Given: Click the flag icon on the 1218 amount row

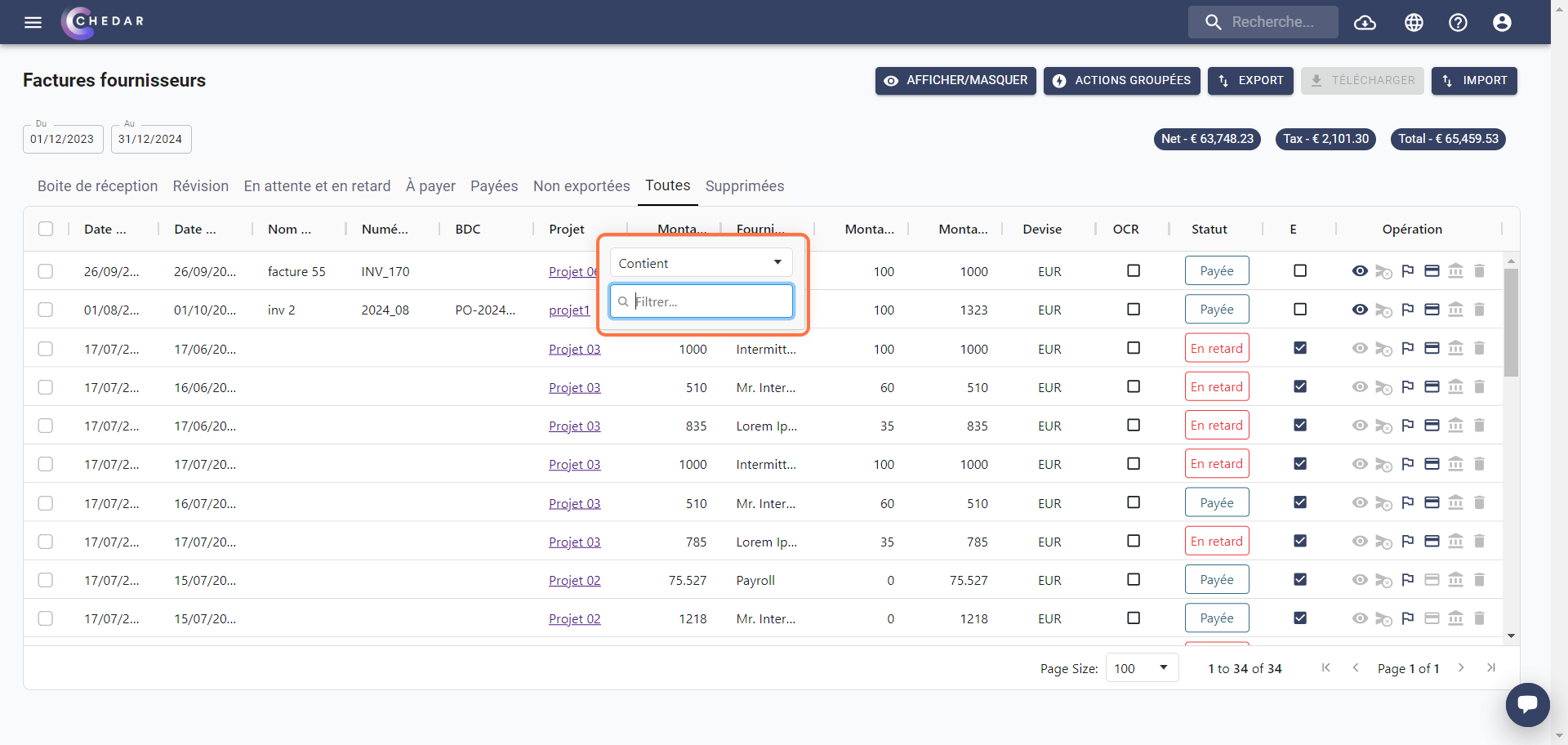Looking at the screenshot, I should click(1408, 618).
